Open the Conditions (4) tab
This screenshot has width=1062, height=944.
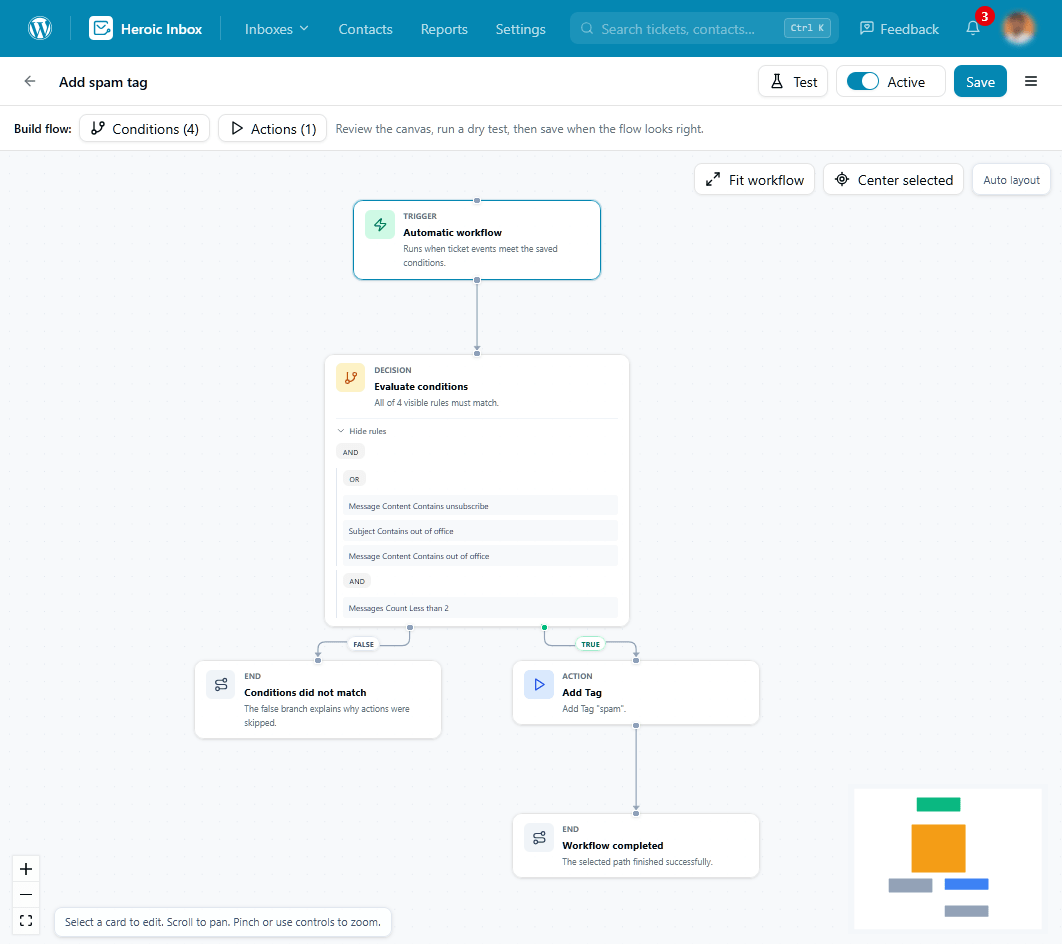click(x=144, y=128)
